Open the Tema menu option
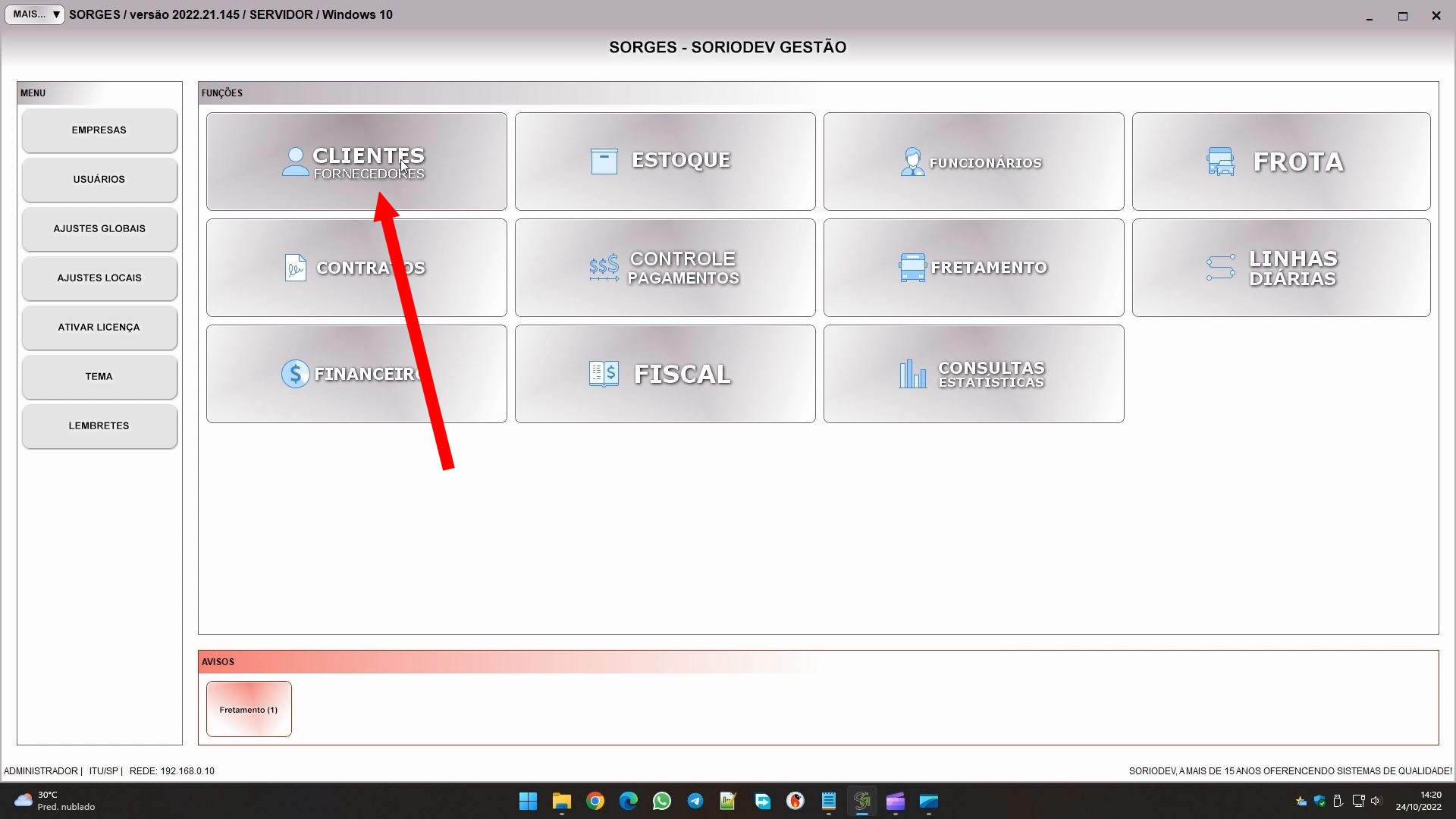 (99, 377)
